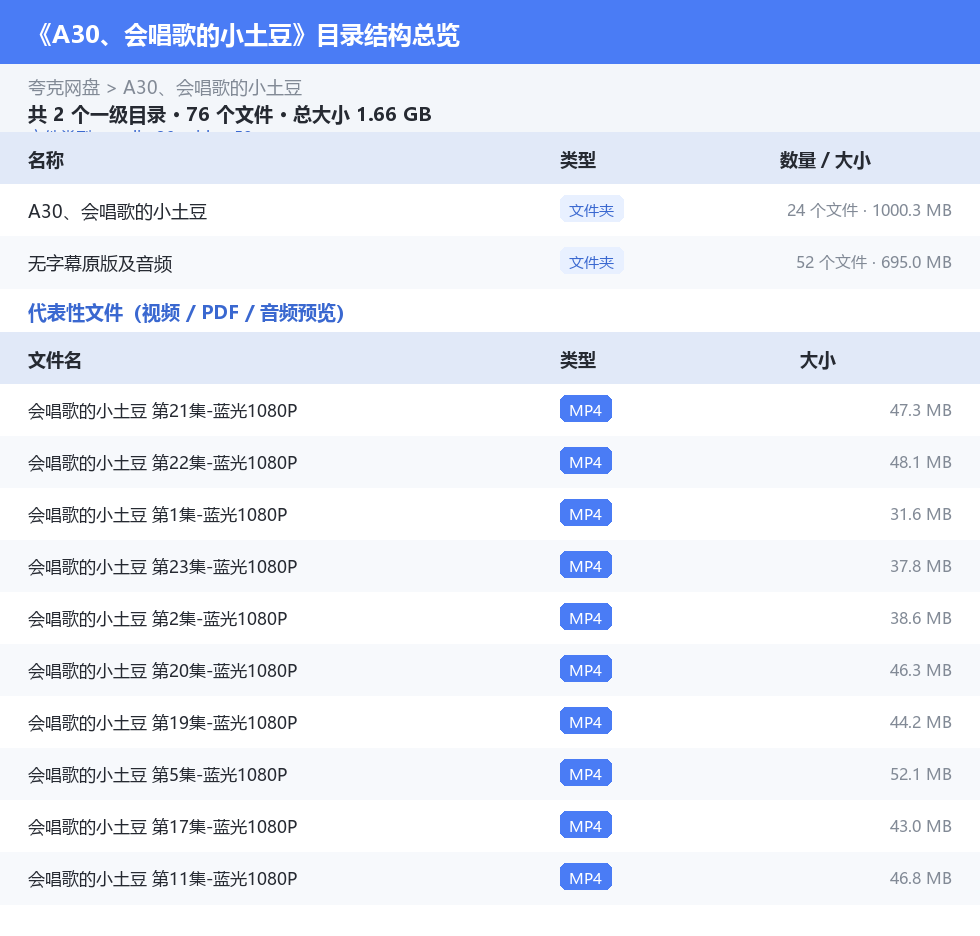Click the 名称 column header
This screenshot has width=980, height=936.
coord(46,160)
